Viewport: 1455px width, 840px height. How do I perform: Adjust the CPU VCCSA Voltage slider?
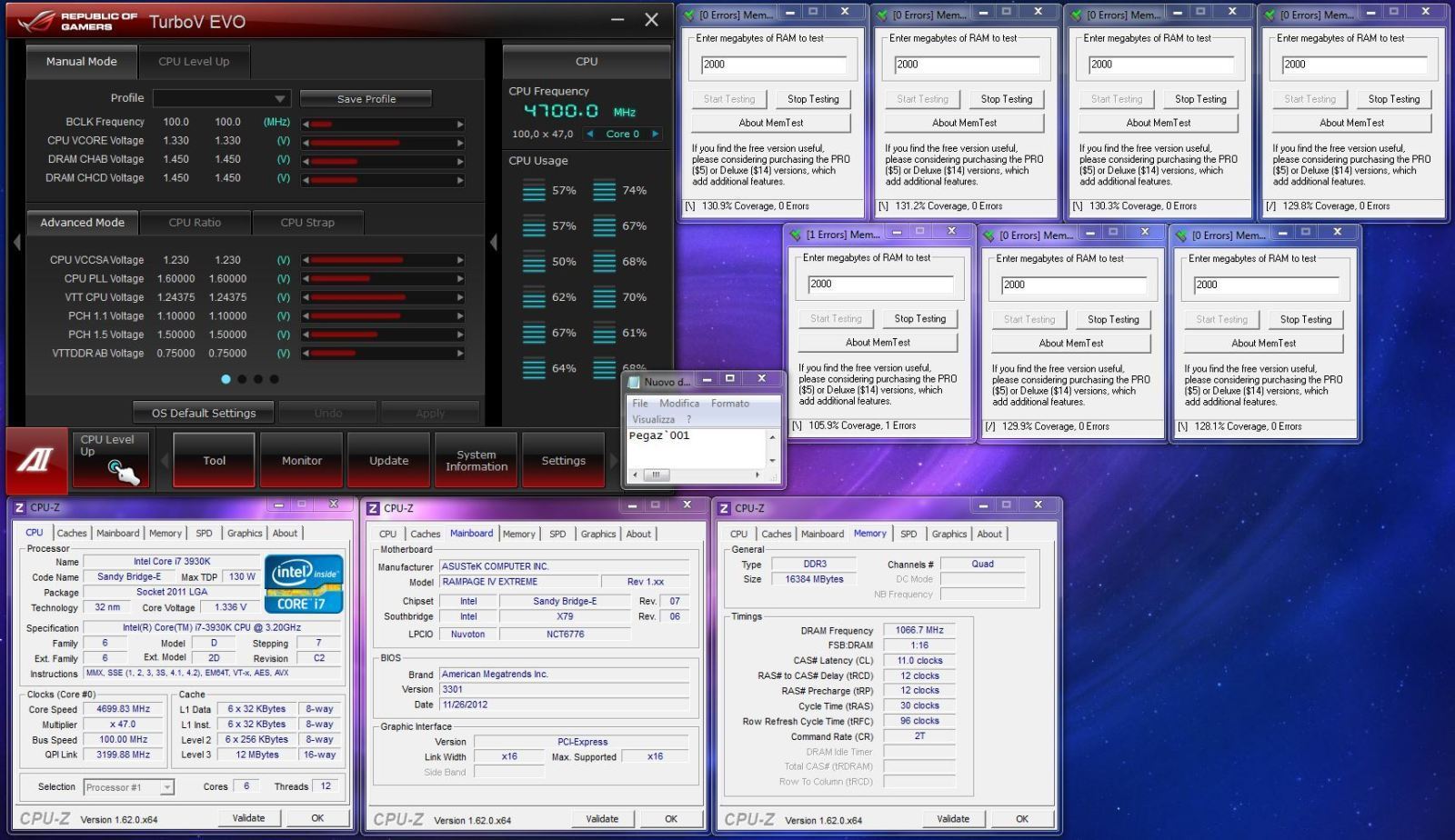click(383, 261)
